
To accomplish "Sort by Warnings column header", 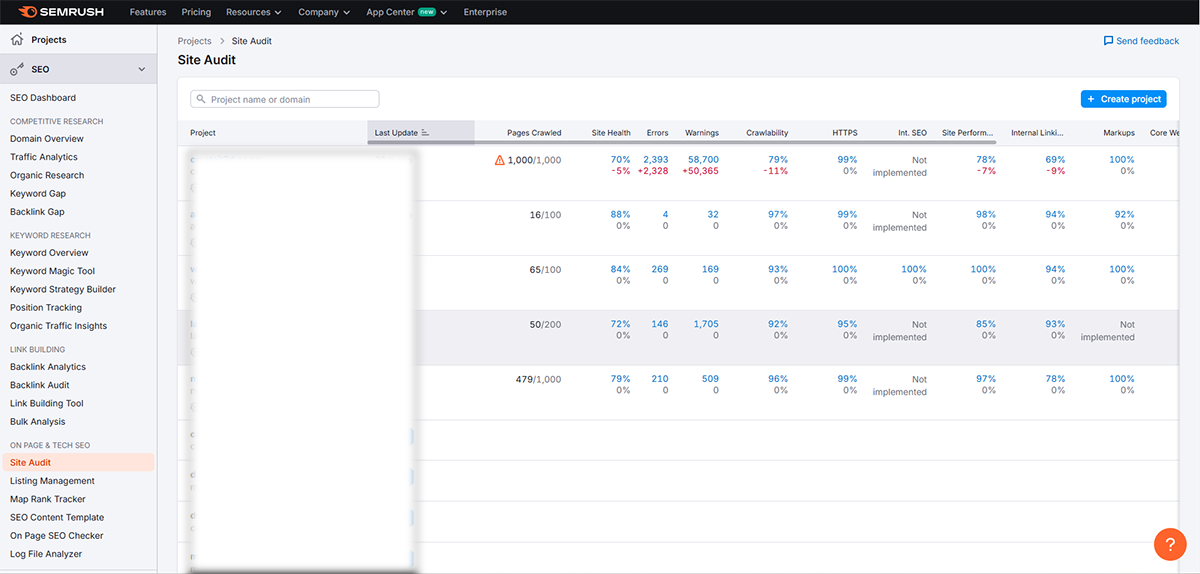I will pyautogui.click(x=702, y=132).
